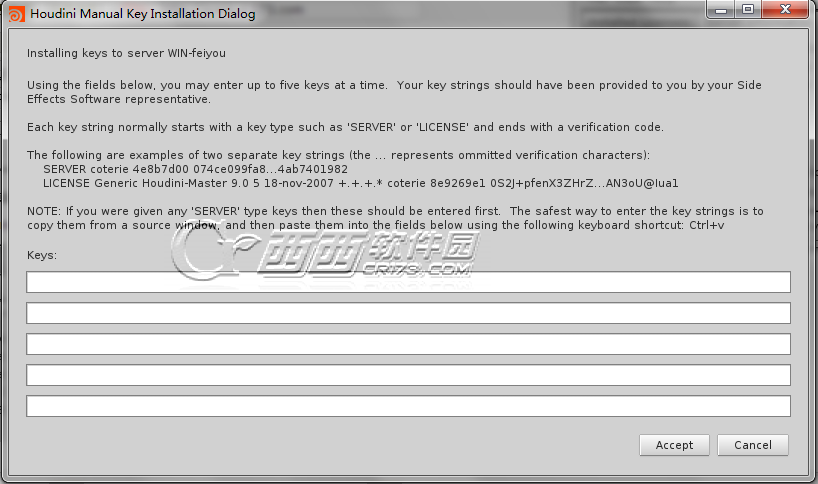The image size is (818, 484).
Task: Focus the first Keys input field
Action: [x=408, y=282]
